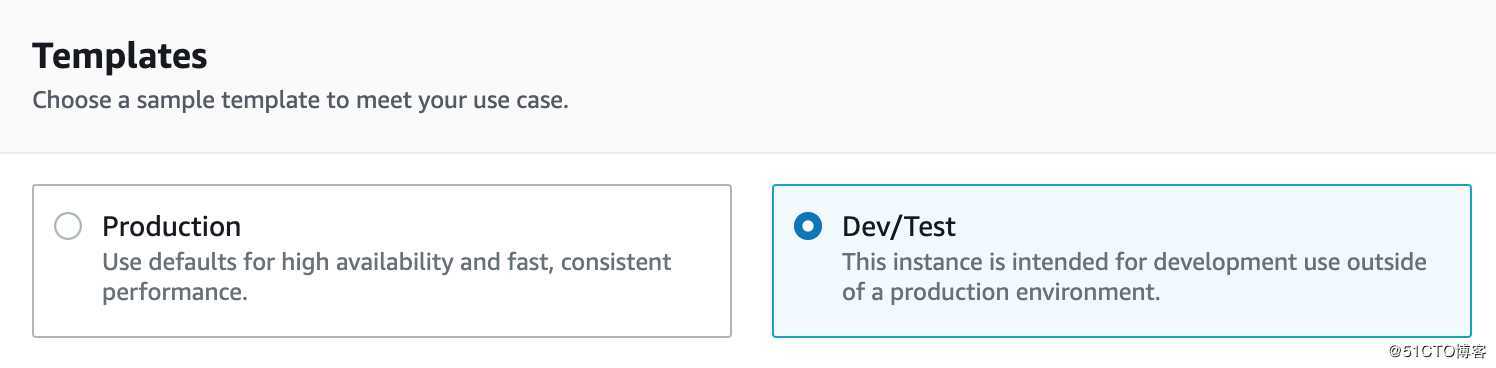
Task: Click the gray Templates header panel background
Action: (x=1000, y=70)
